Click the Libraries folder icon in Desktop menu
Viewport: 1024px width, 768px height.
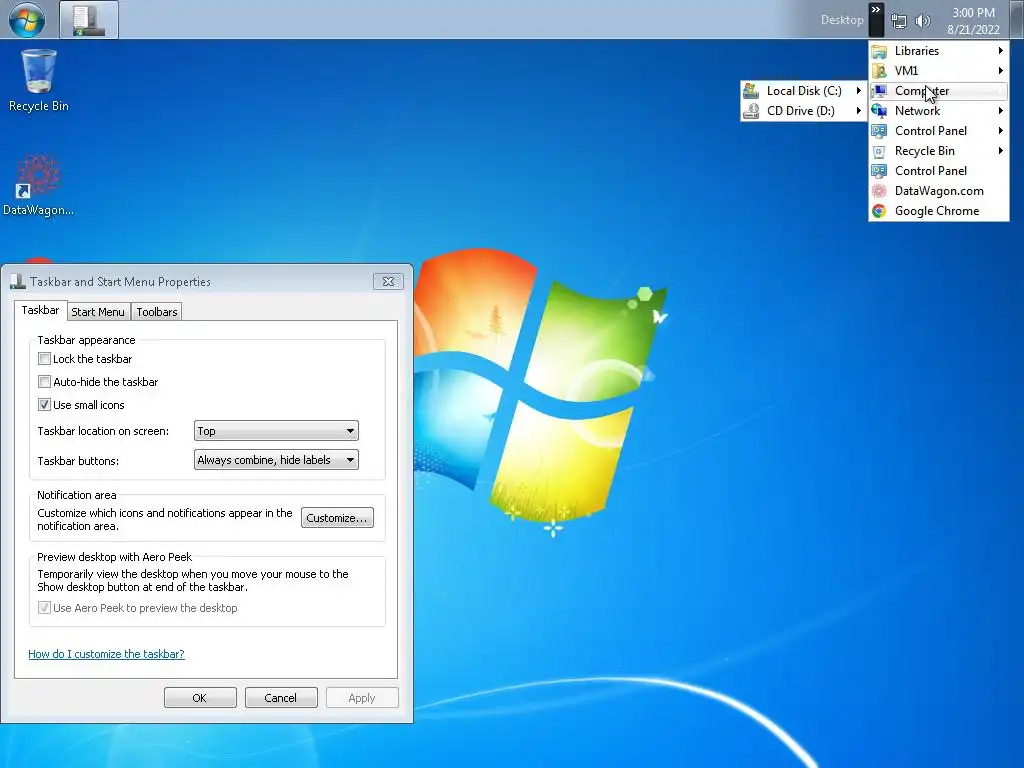click(880, 51)
